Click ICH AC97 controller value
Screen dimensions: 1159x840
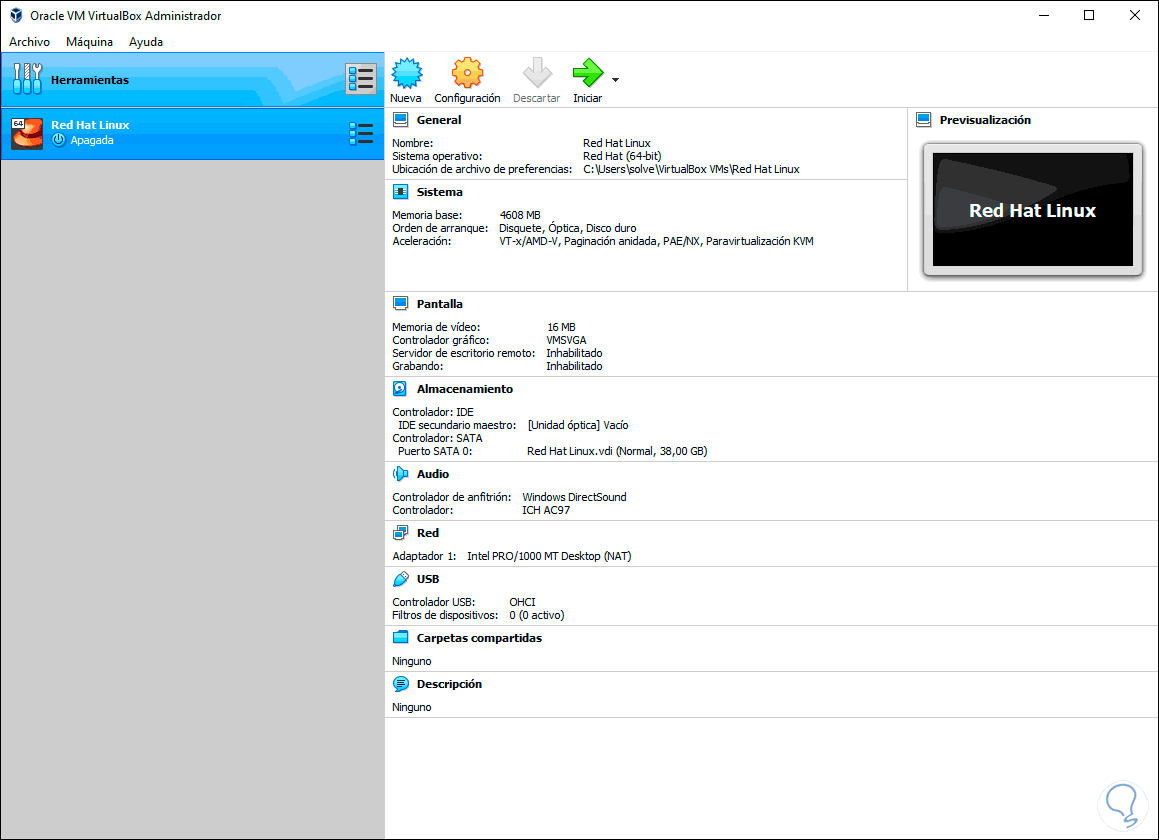(546, 510)
